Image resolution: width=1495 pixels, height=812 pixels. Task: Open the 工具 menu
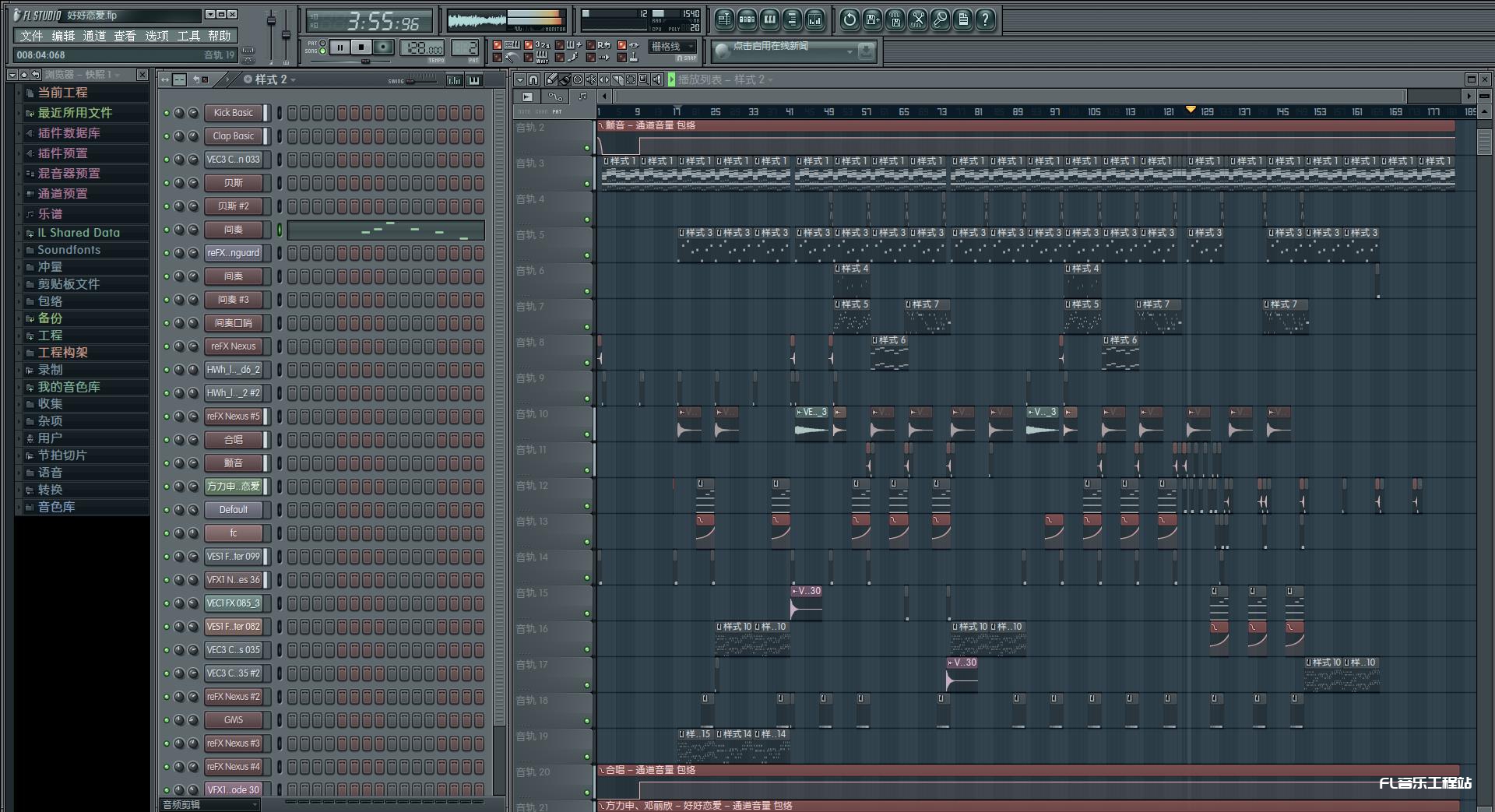pos(188,36)
